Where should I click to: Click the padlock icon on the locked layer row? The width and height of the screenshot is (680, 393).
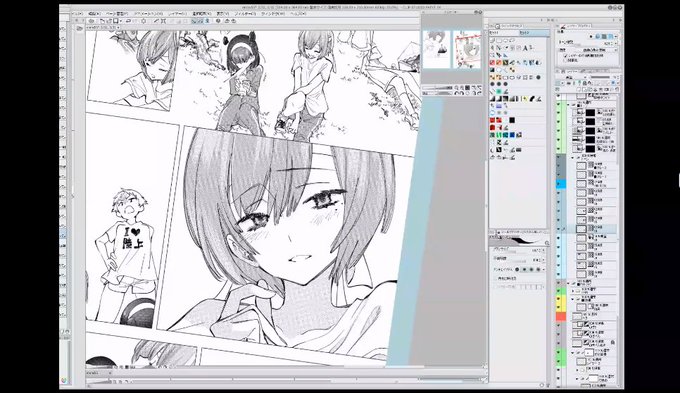(x=613, y=342)
